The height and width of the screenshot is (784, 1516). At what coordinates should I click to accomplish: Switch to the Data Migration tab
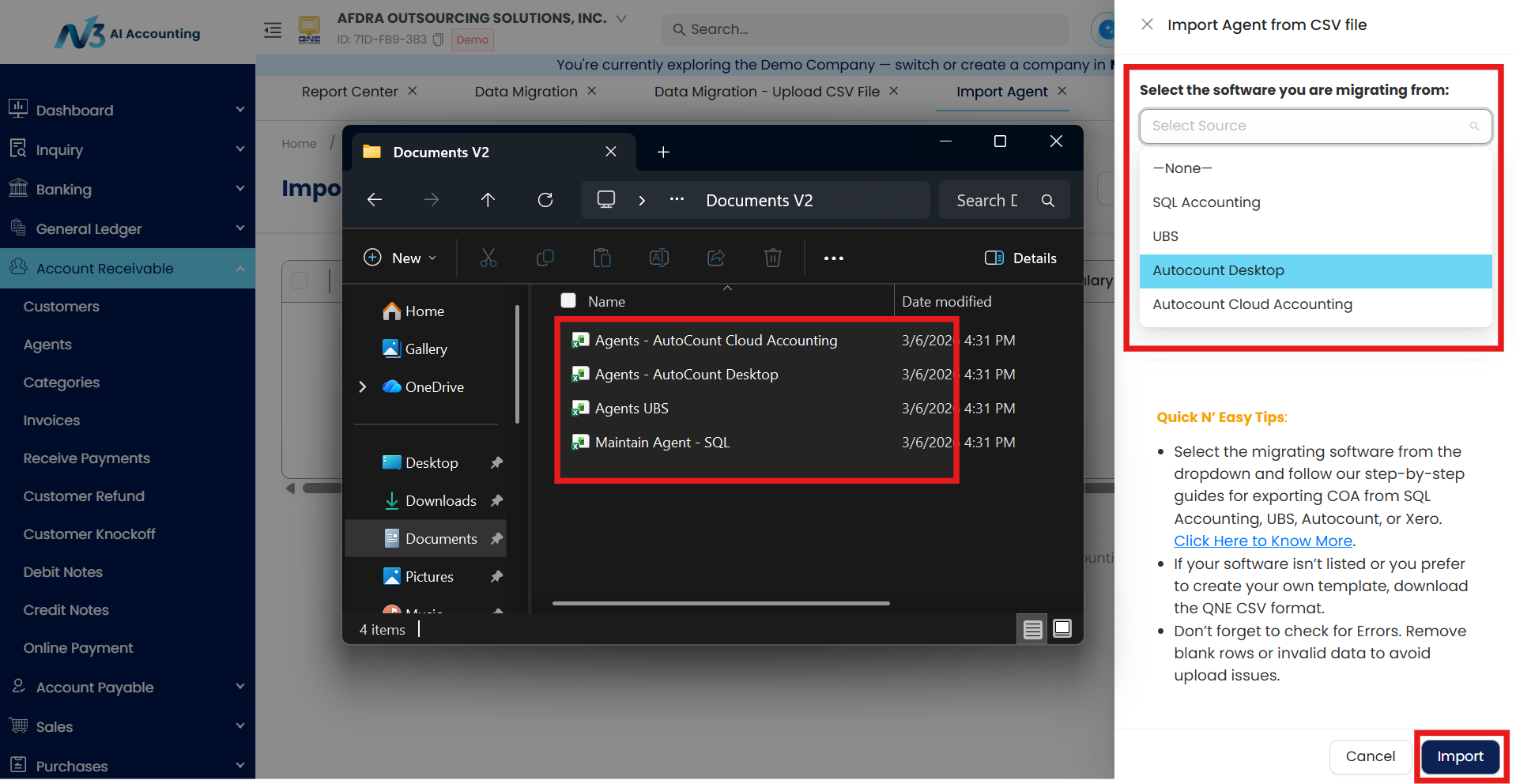click(526, 92)
